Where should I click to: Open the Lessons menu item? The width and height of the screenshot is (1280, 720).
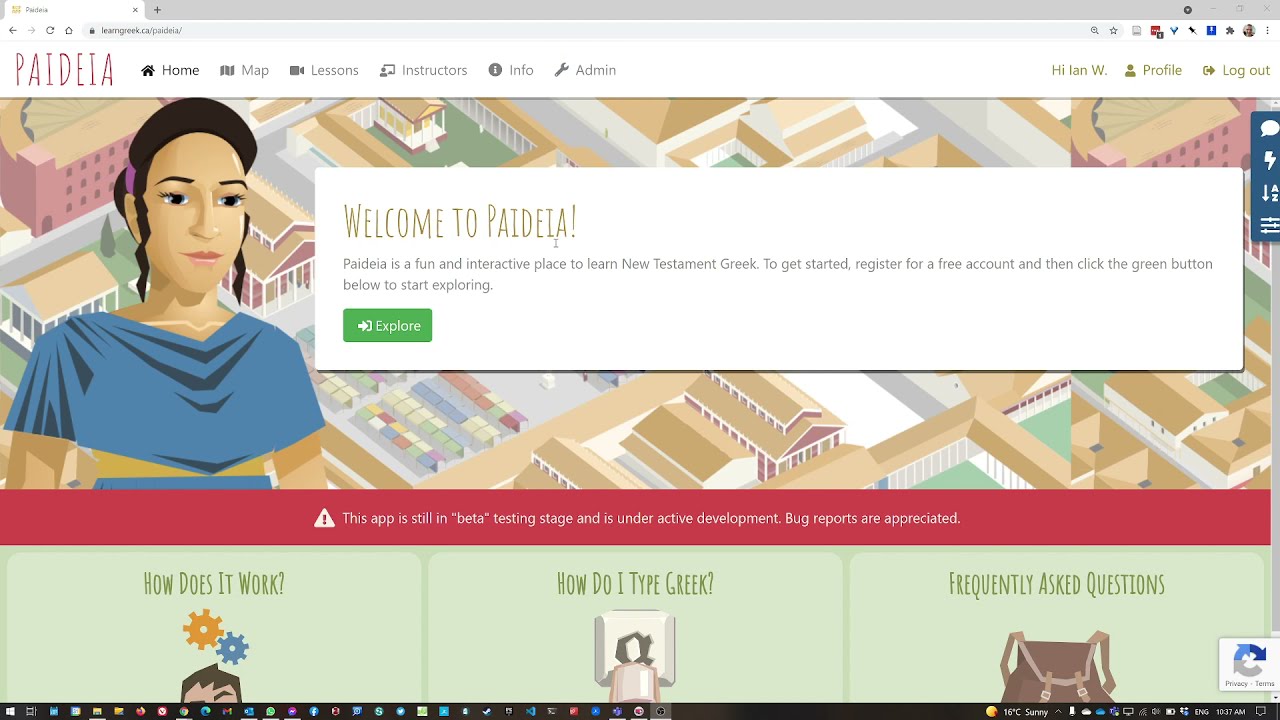coord(324,70)
